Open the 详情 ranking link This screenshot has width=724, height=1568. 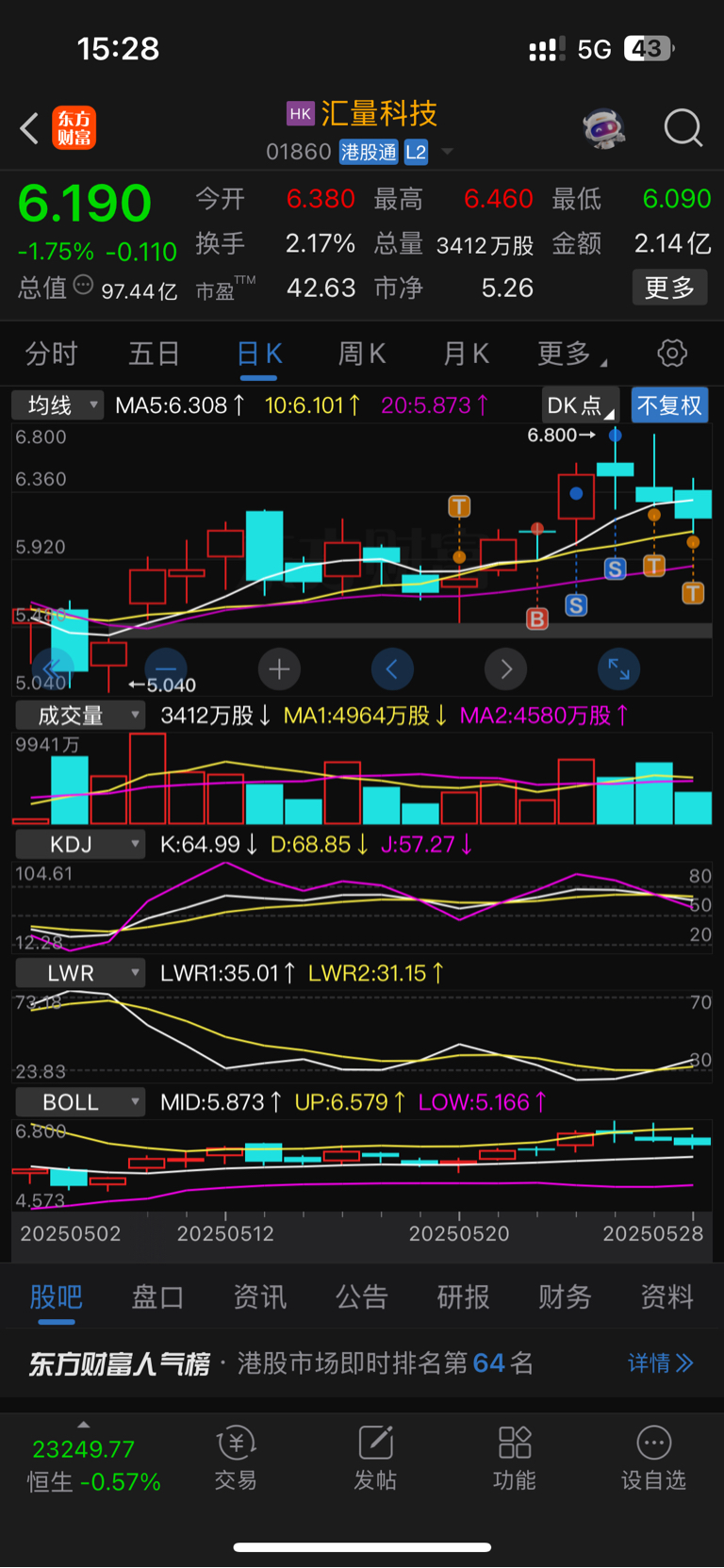click(661, 1363)
